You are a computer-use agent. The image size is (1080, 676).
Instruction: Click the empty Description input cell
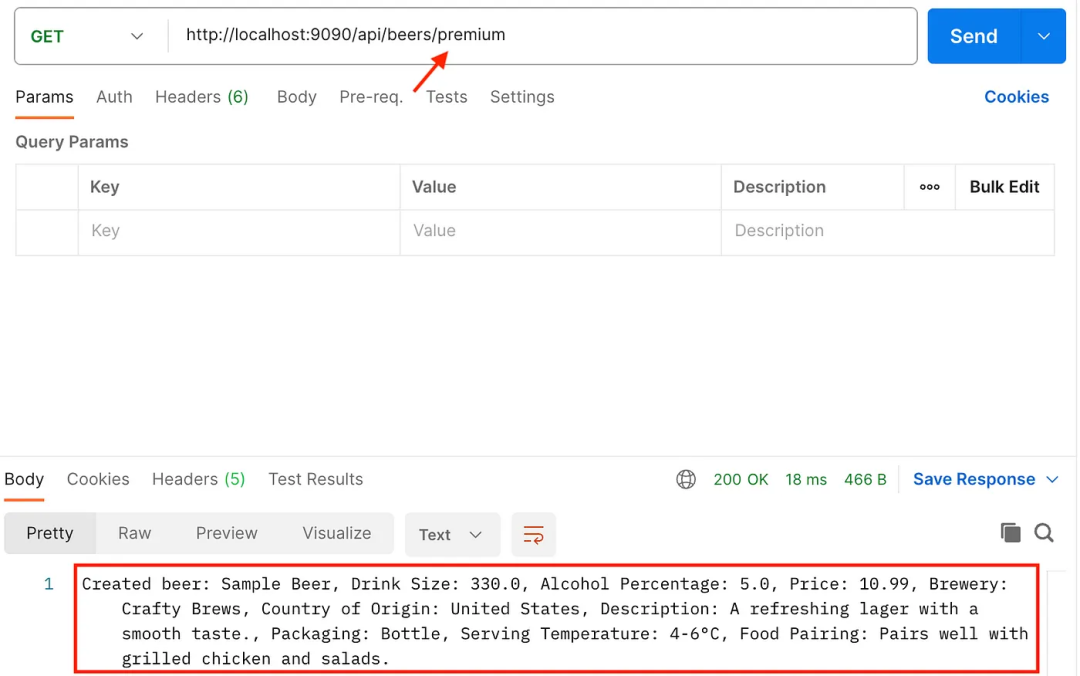pos(888,231)
